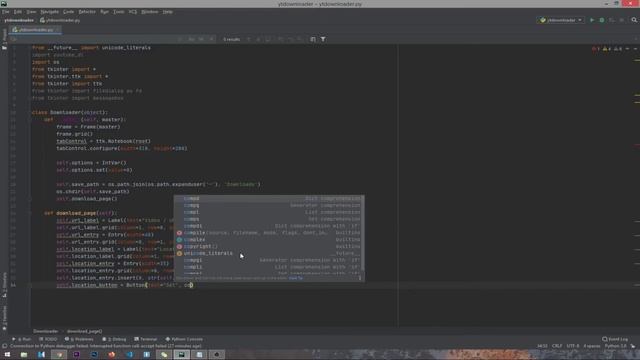
Task: Choose the copyright completion suggestion
Action: pos(269,247)
